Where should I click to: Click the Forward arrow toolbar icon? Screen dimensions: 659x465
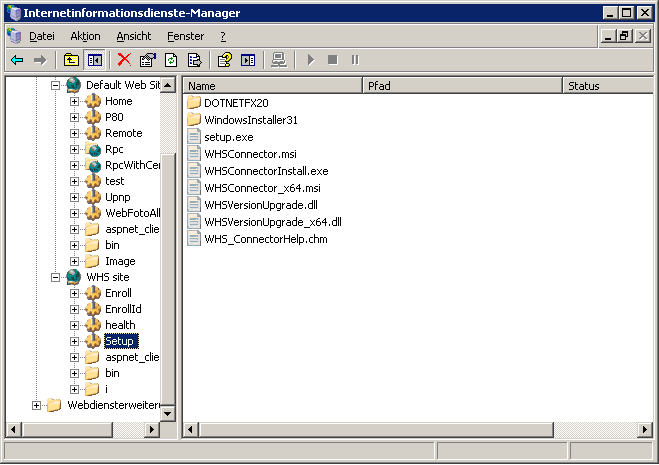[40, 60]
